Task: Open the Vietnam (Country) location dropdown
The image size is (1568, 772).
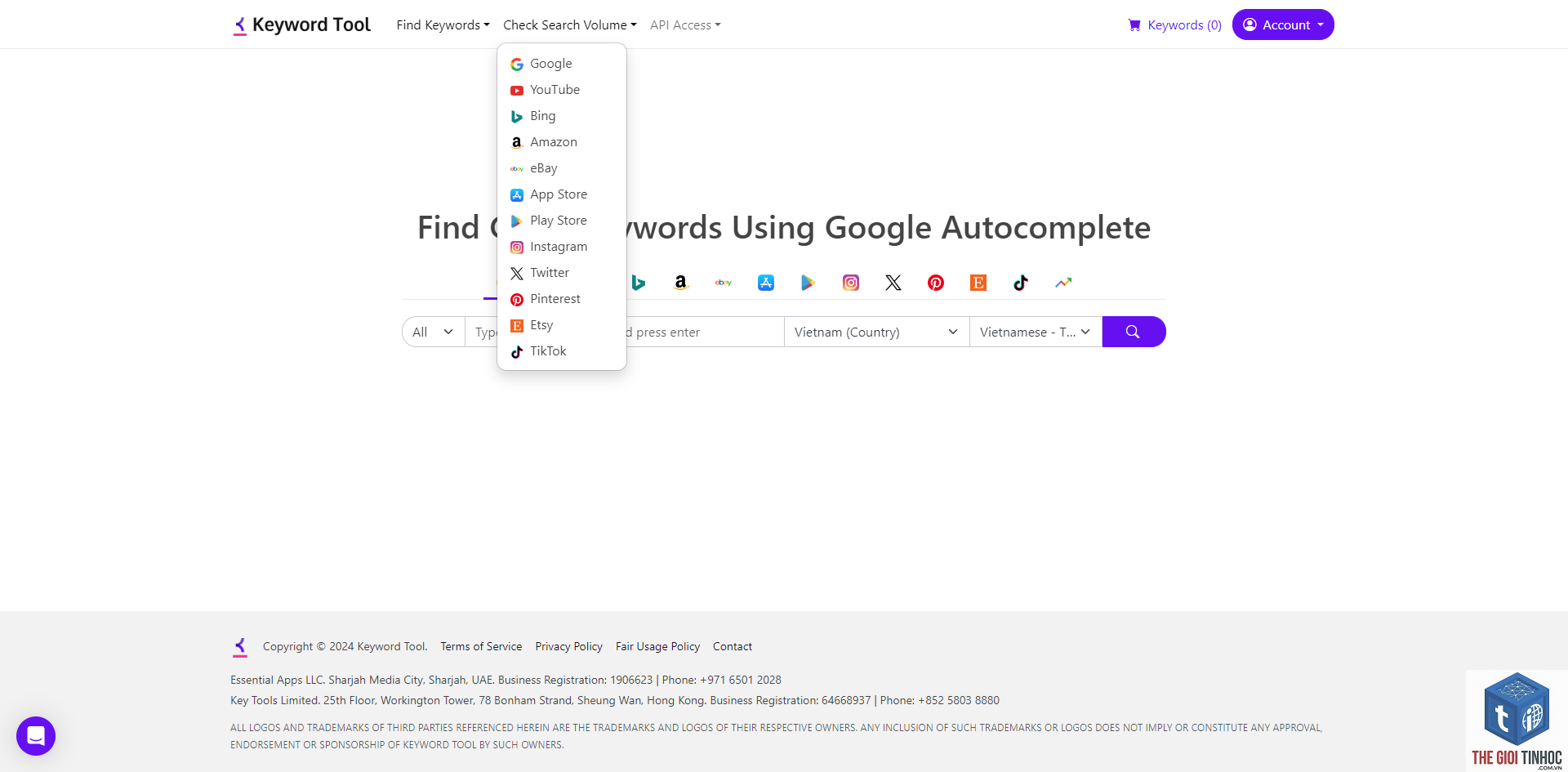Action: 877,332
